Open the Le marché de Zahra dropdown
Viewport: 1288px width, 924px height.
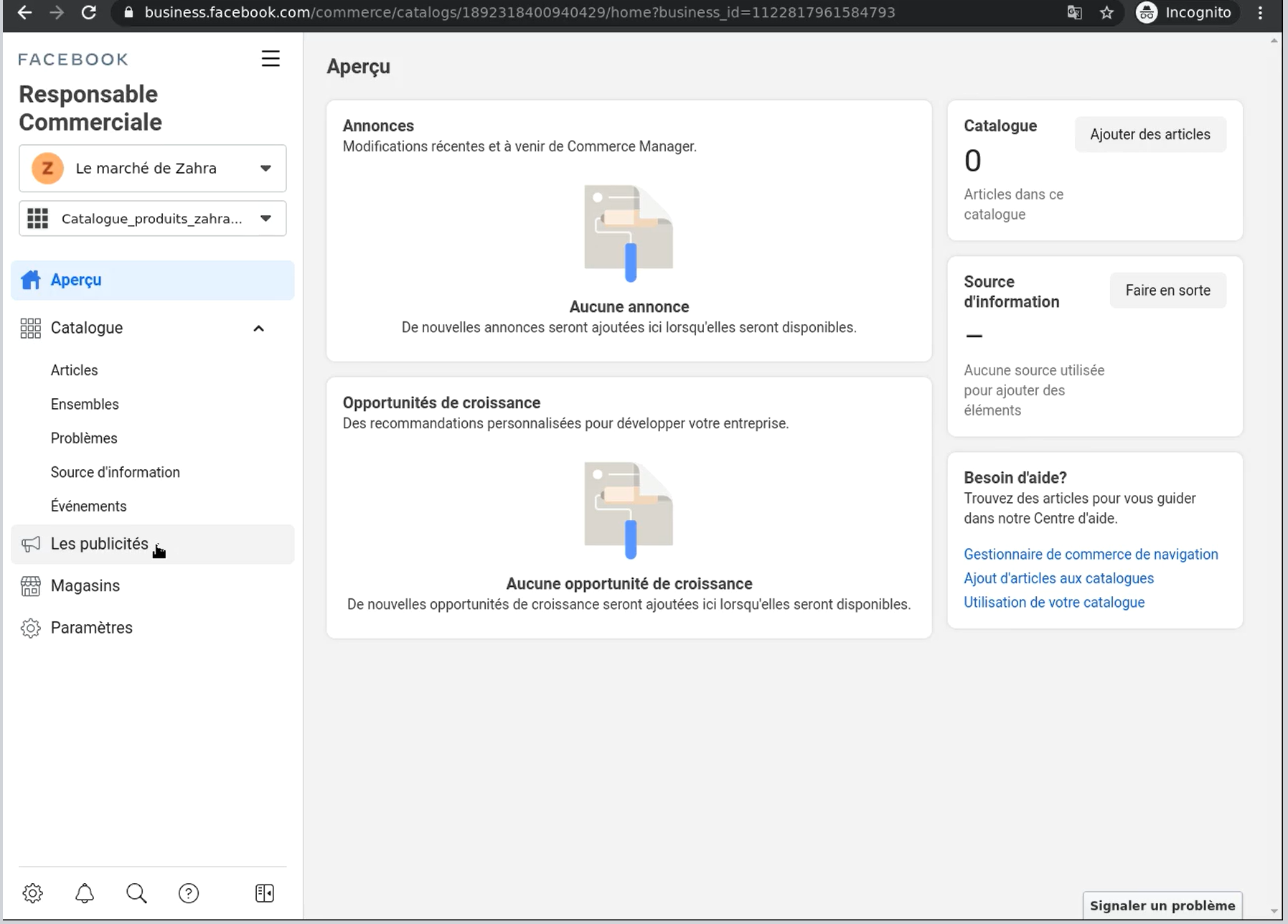click(x=153, y=169)
